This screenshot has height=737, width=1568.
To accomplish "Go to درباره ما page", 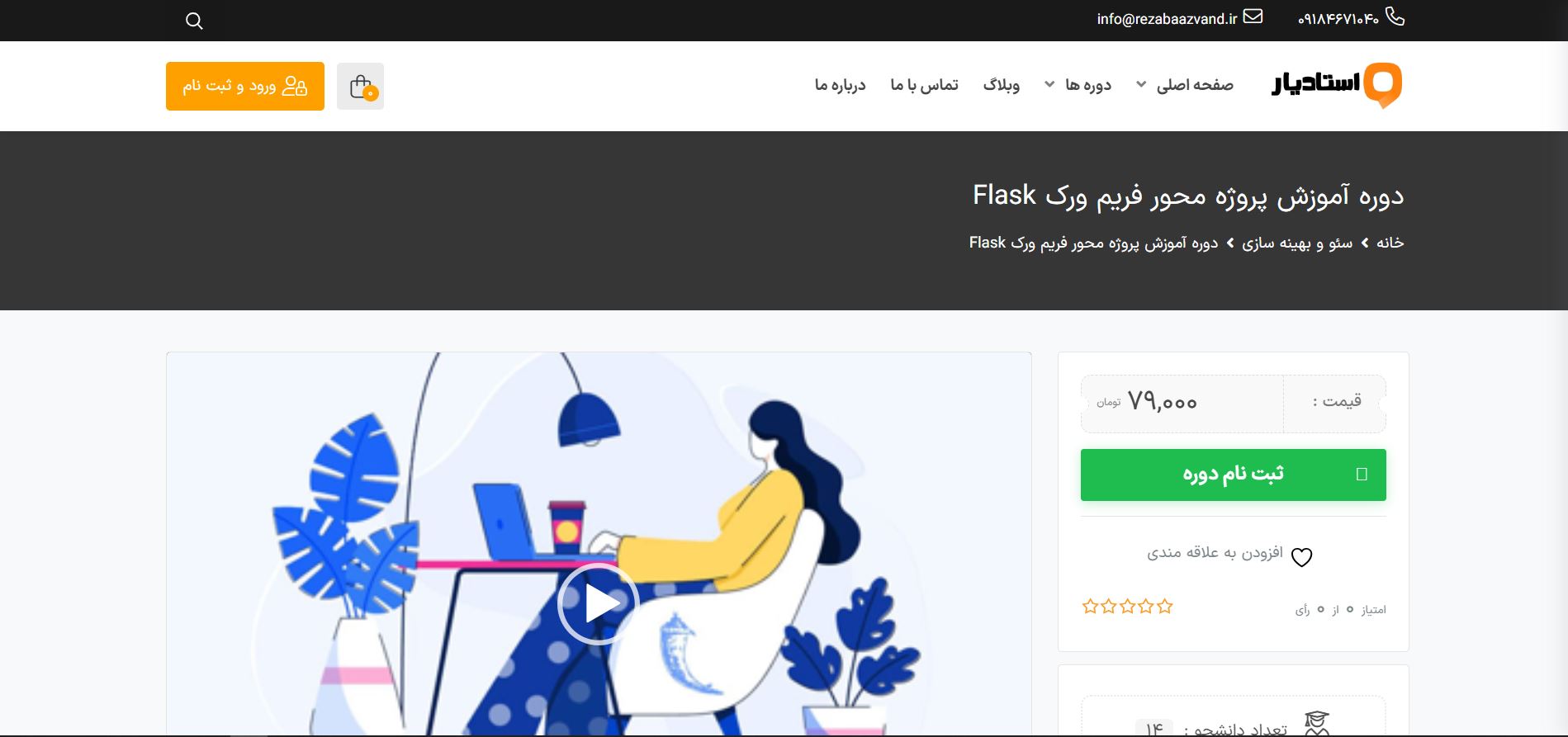I will pos(840,85).
